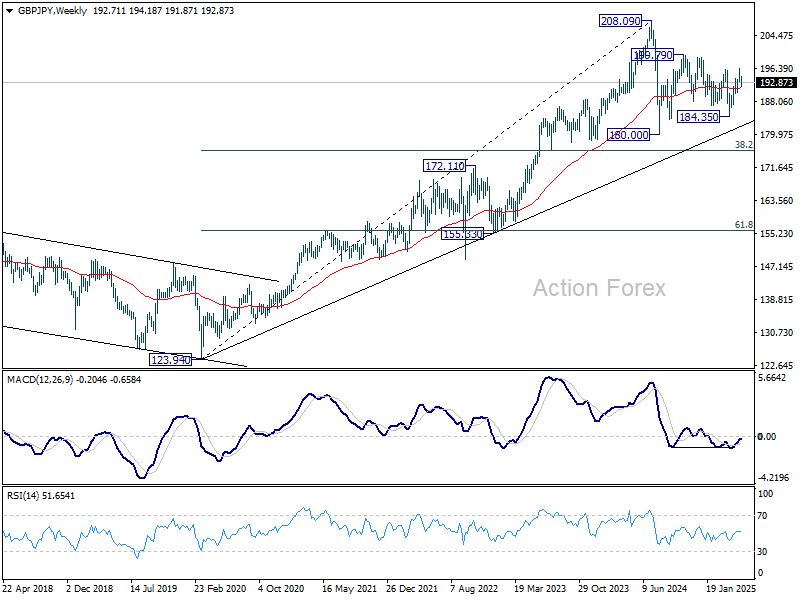
Task: Click the 130.730 price axis value
Action: coord(777,333)
